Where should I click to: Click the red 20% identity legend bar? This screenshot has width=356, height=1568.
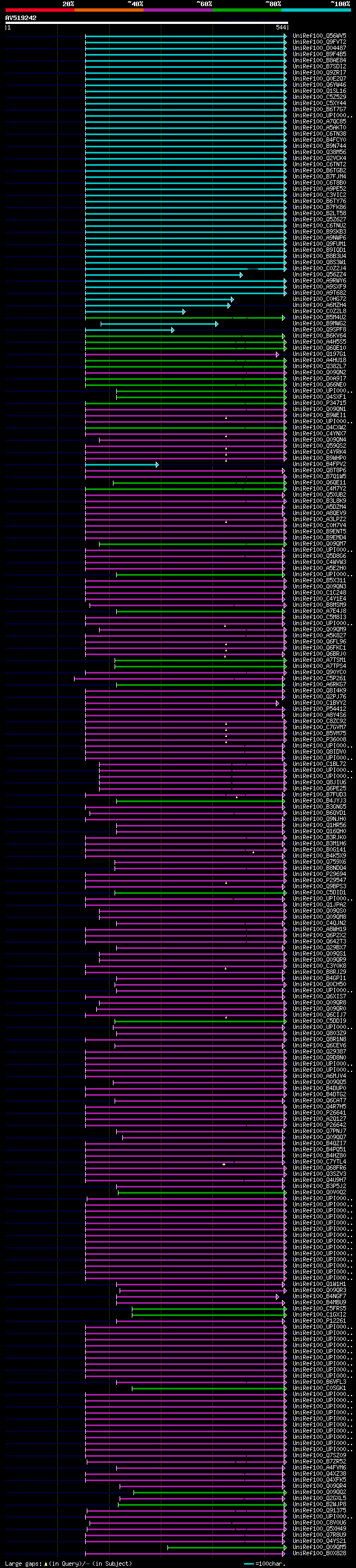(39, 10)
